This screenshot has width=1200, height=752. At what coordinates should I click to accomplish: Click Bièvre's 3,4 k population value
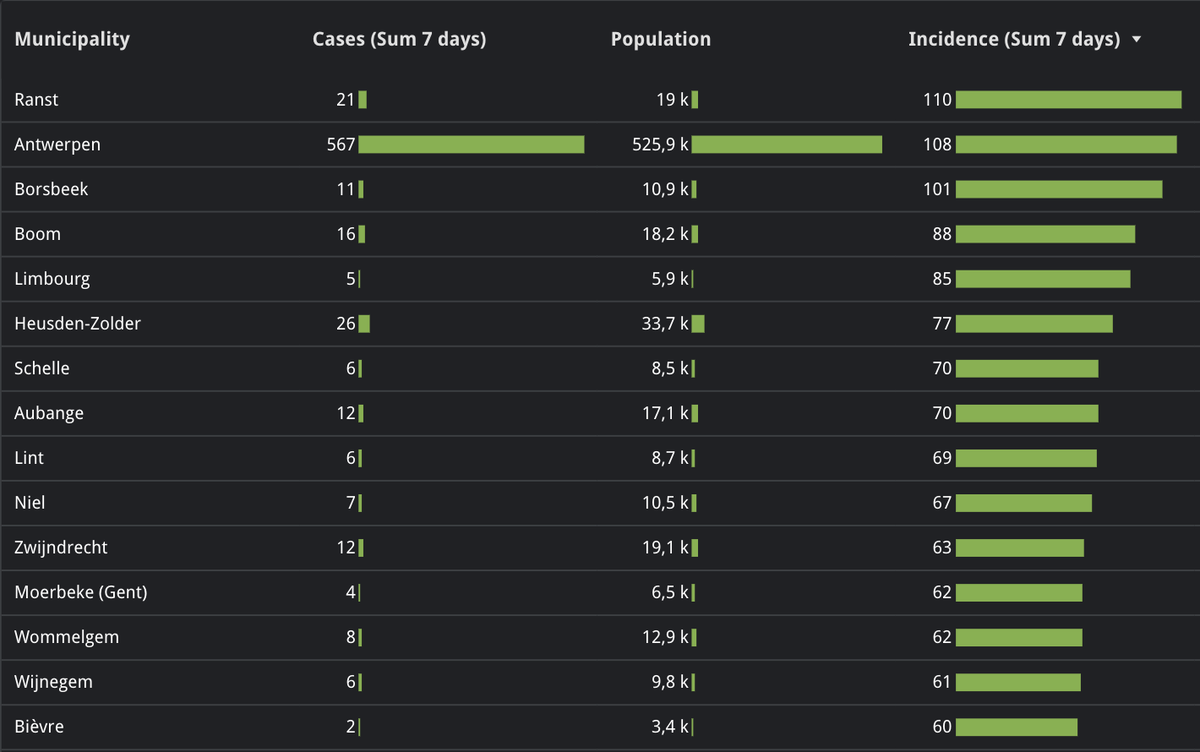point(671,727)
